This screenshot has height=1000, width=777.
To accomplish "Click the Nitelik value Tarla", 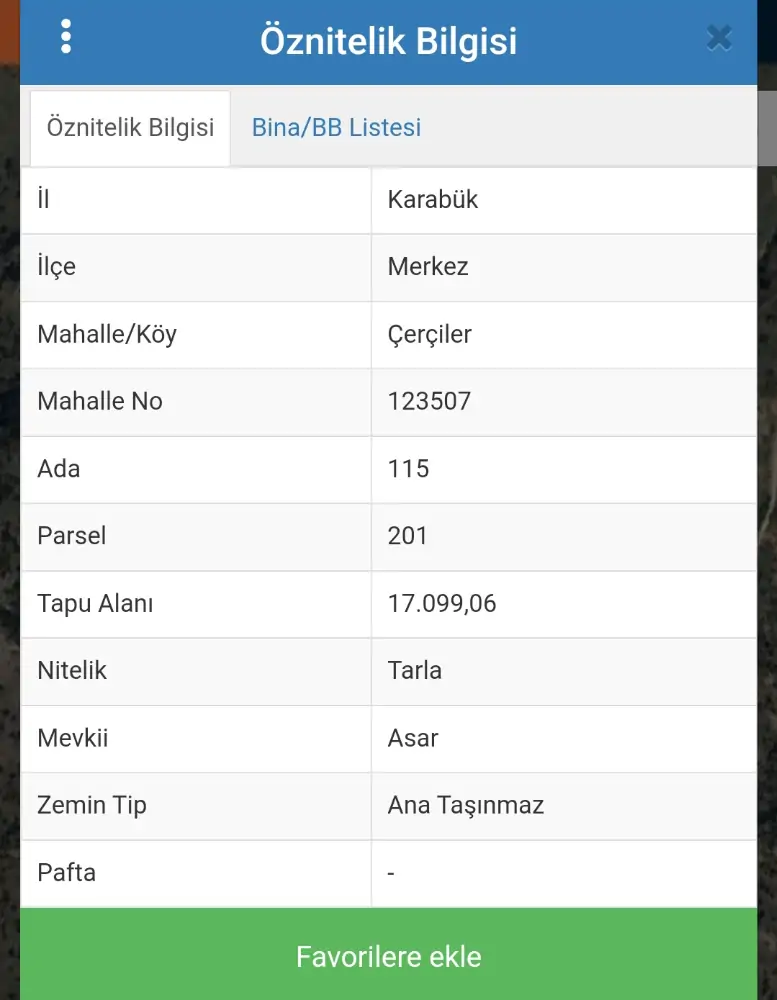I will tap(415, 671).
